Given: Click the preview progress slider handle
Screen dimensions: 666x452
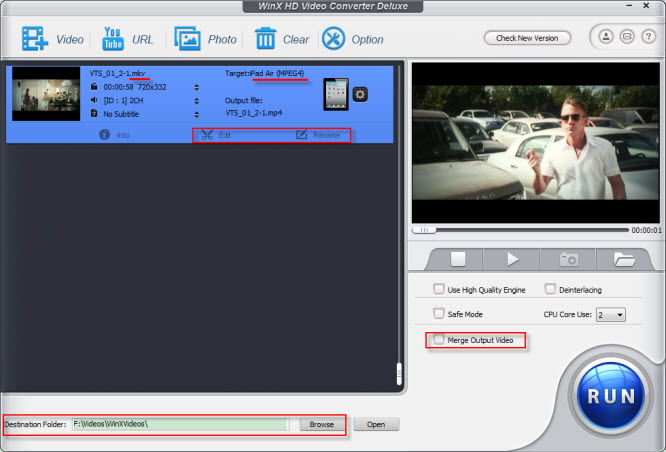Looking at the screenshot, I should click(x=424, y=230).
